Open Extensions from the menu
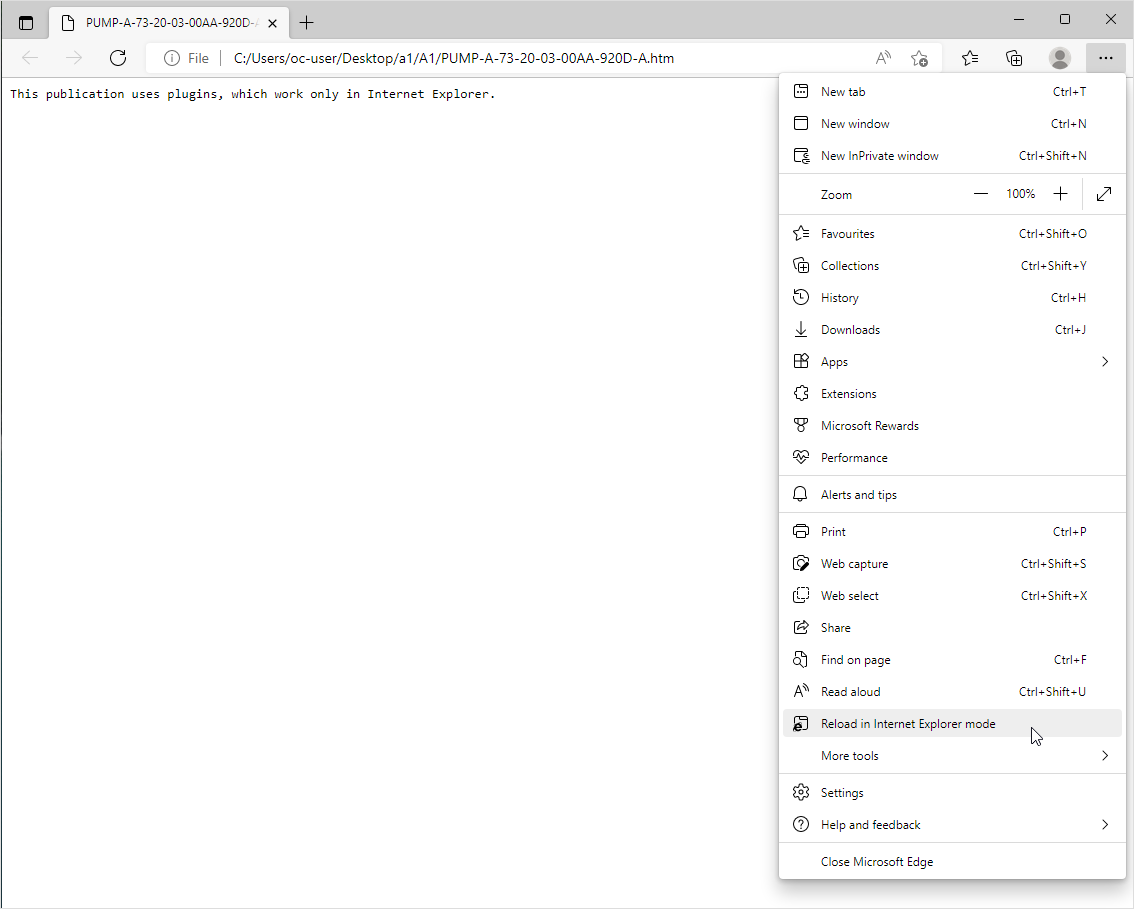1134x909 pixels. (952, 393)
